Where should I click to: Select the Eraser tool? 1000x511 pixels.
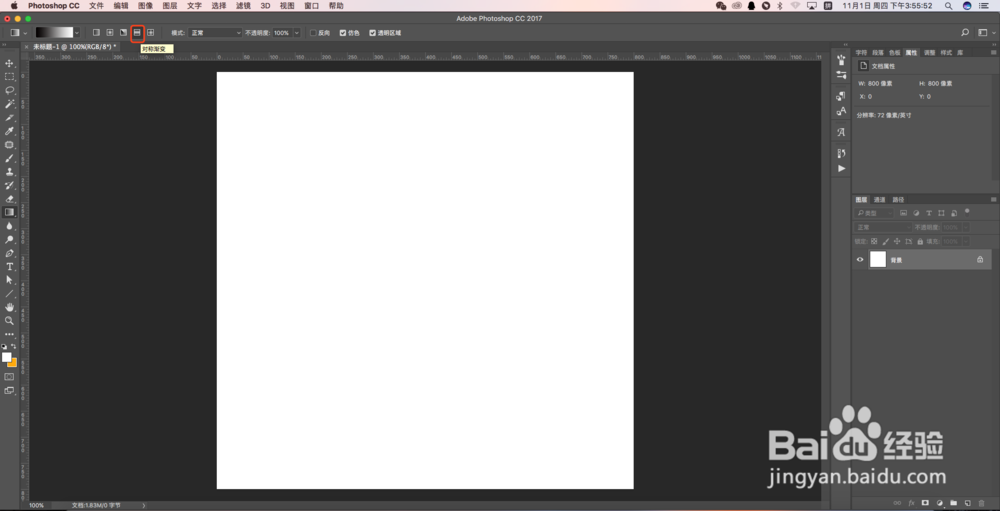click(x=10, y=198)
